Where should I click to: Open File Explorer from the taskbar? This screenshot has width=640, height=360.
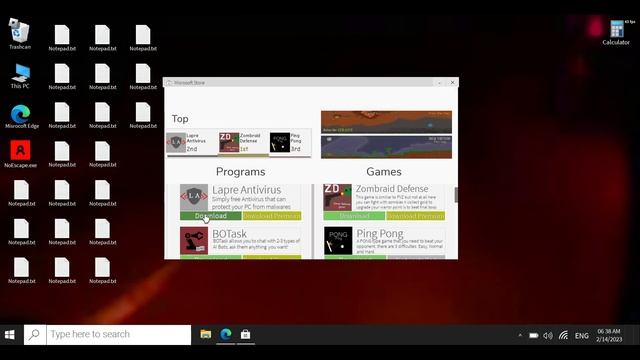pos(206,335)
